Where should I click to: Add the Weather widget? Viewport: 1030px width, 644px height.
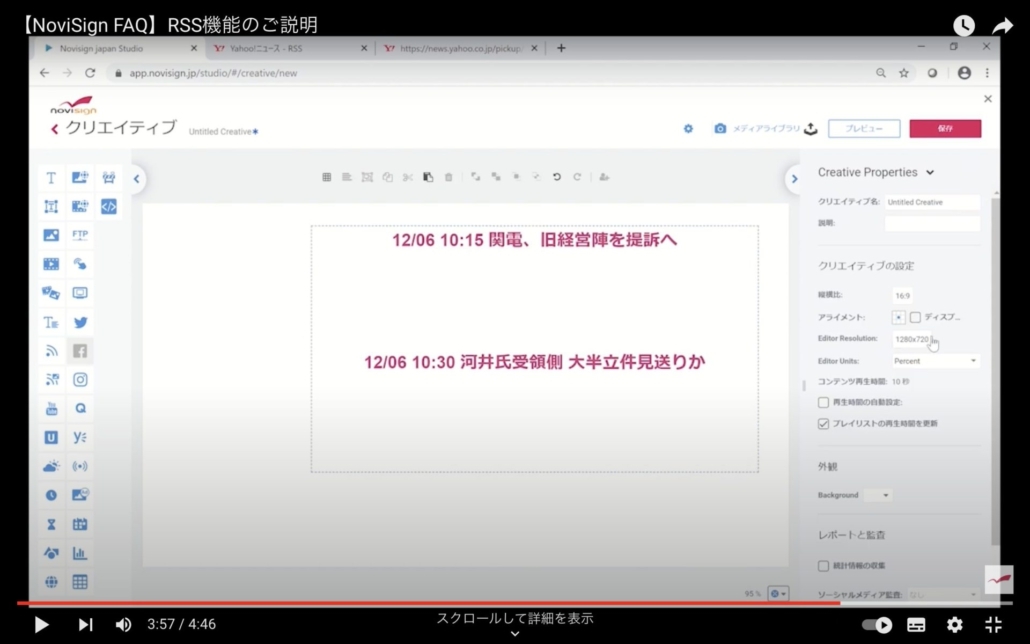pos(51,467)
